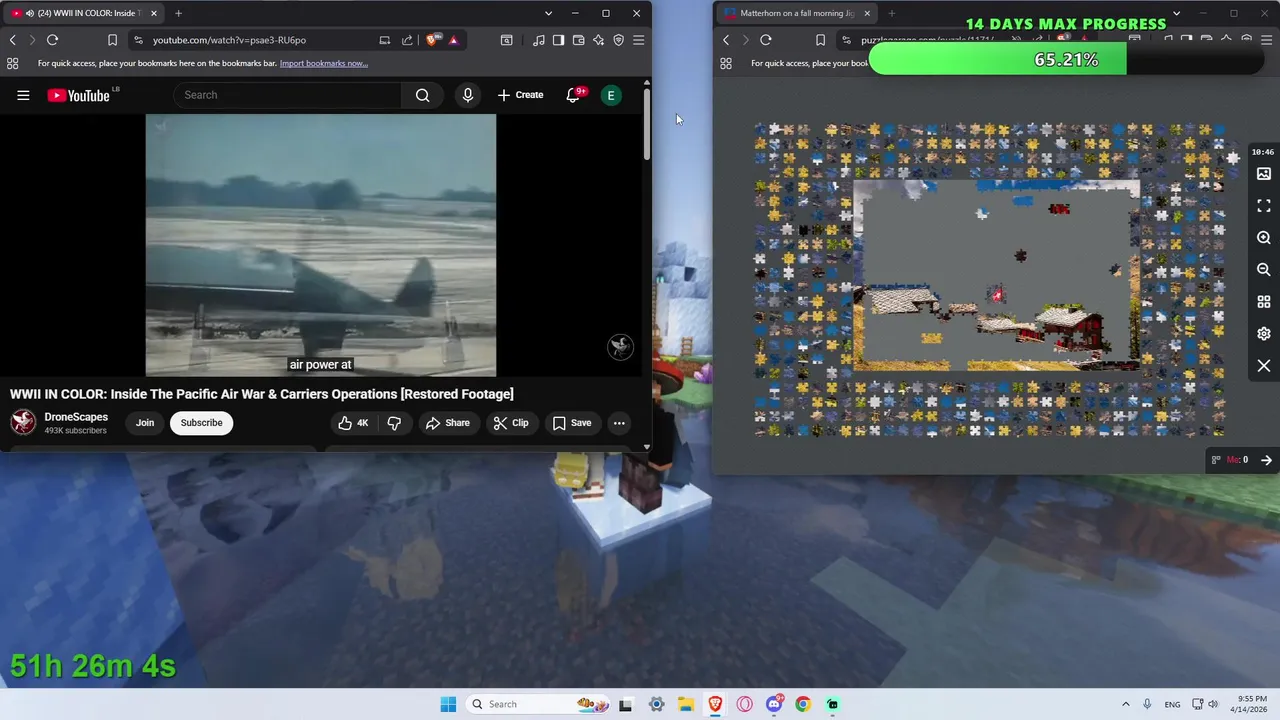Bookmark the YouTube page
Screen dimensions: 1280x720
coord(112,40)
